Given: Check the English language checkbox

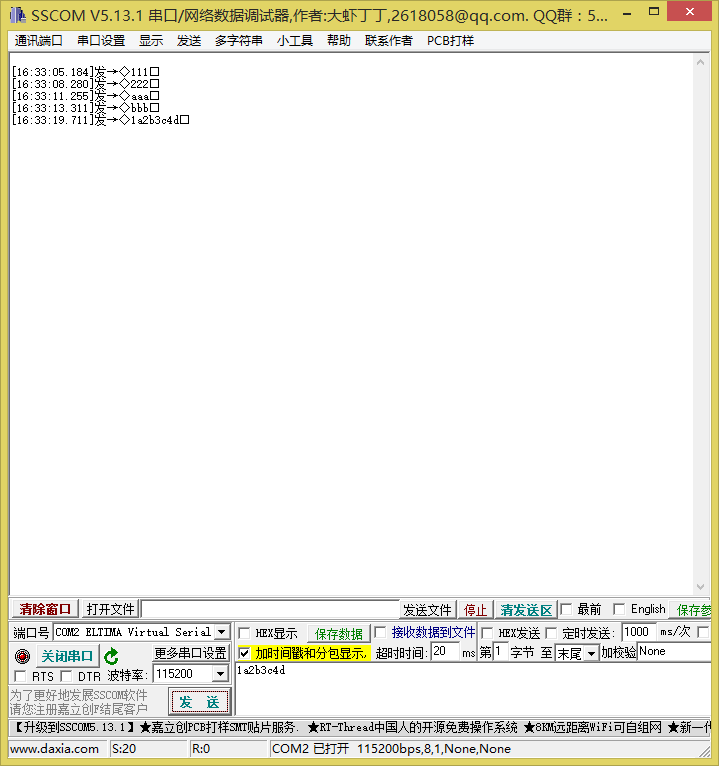Looking at the screenshot, I should [x=619, y=609].
